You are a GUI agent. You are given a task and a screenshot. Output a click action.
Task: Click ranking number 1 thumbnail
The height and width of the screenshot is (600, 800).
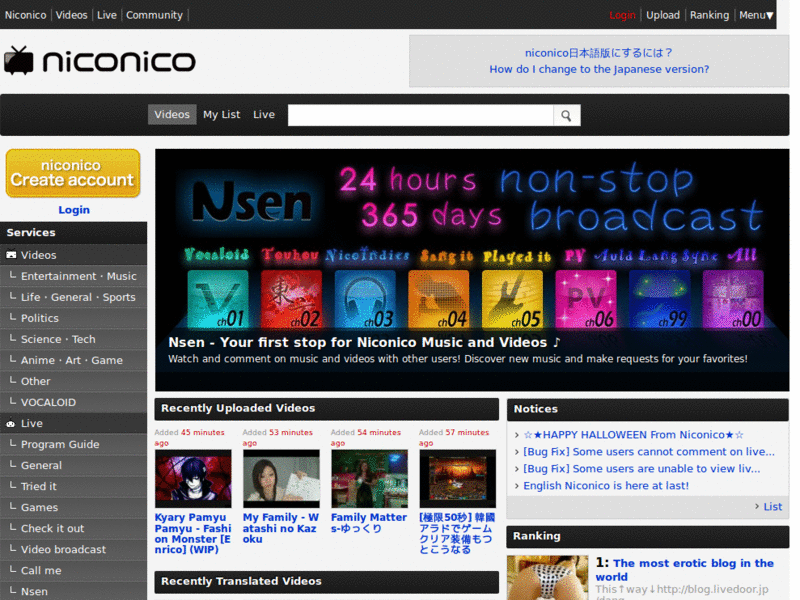tap(547, 578)
